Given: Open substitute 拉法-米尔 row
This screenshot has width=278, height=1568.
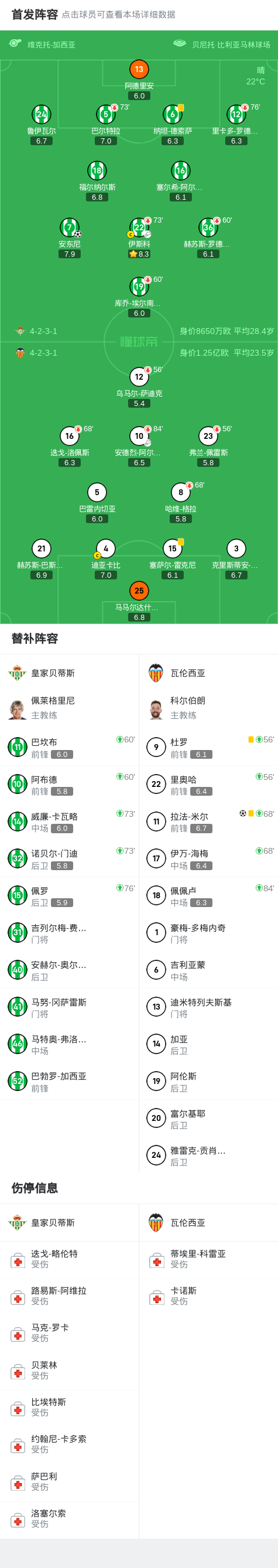Looking at the screenshot, I should pyautogui.click(x=209, y=821).
